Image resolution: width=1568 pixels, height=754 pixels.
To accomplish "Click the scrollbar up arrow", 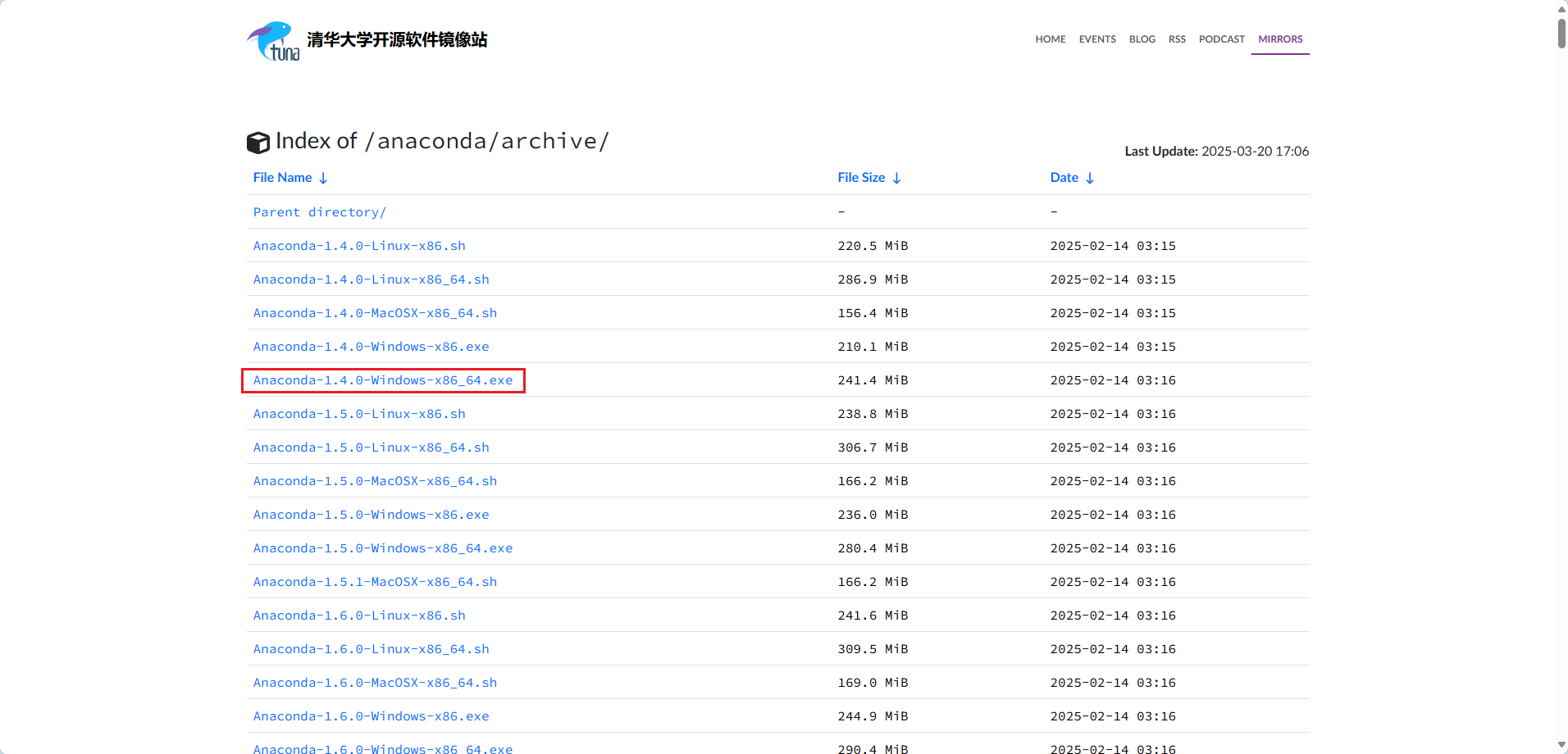I will (1560, 8).
